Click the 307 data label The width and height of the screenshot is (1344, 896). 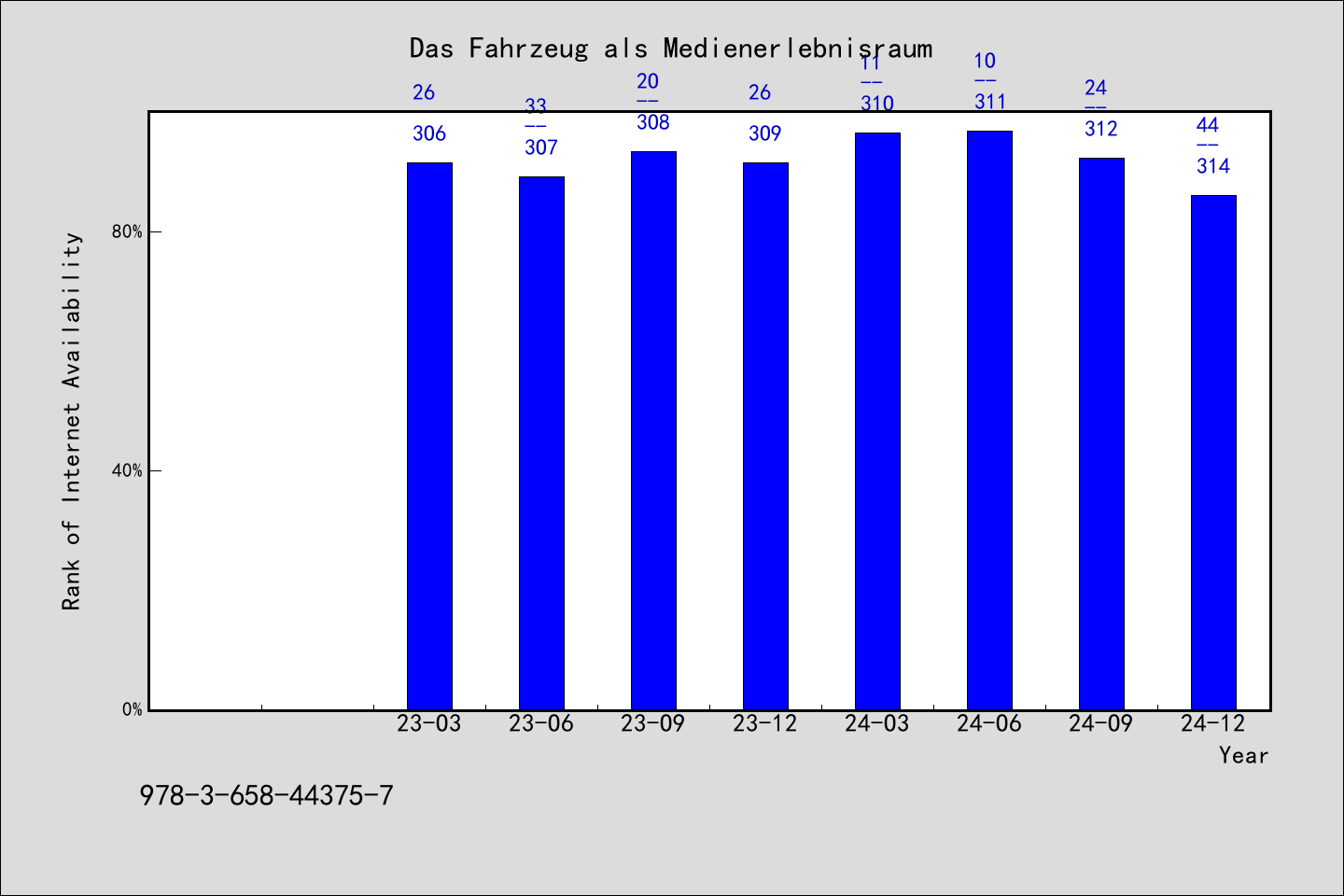point(541,147)
